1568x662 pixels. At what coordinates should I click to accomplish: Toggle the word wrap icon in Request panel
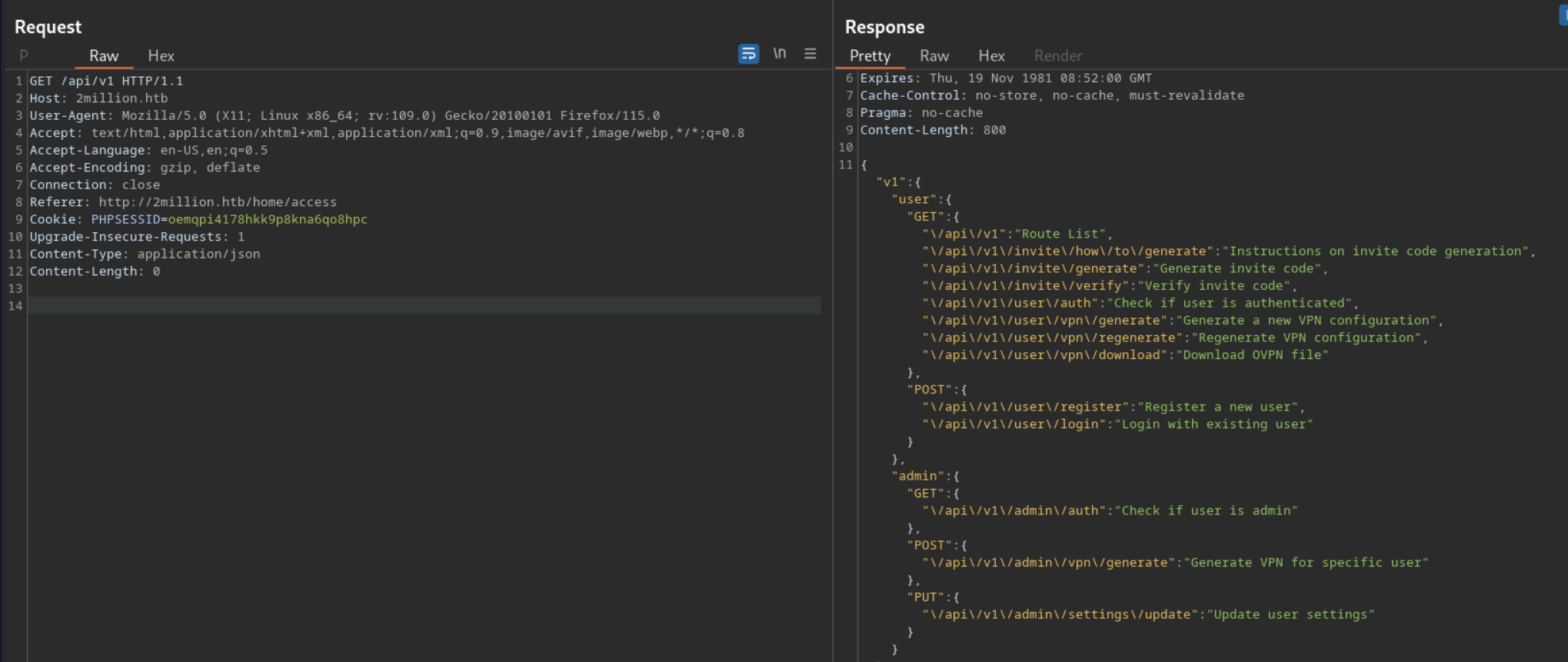[748, 54]
